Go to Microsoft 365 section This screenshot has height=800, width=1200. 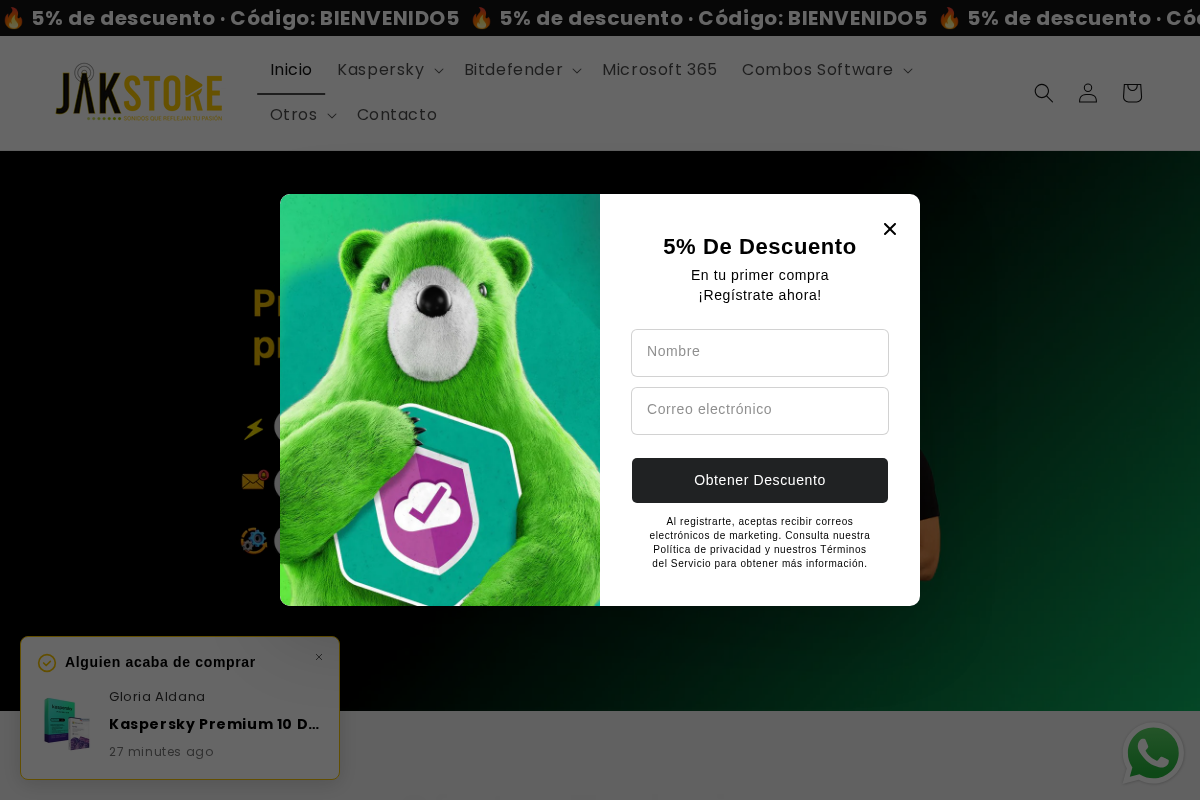(x=660, y=70)
